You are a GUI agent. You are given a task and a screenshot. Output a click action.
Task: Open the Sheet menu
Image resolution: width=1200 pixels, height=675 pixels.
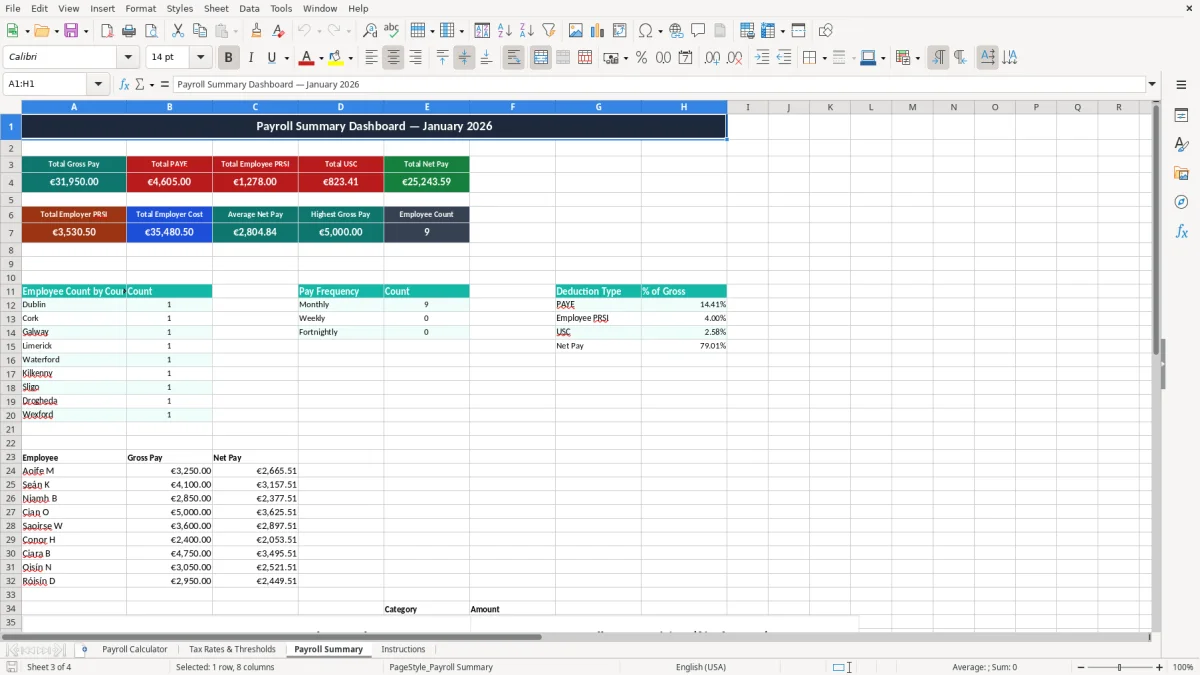(216, 8)
